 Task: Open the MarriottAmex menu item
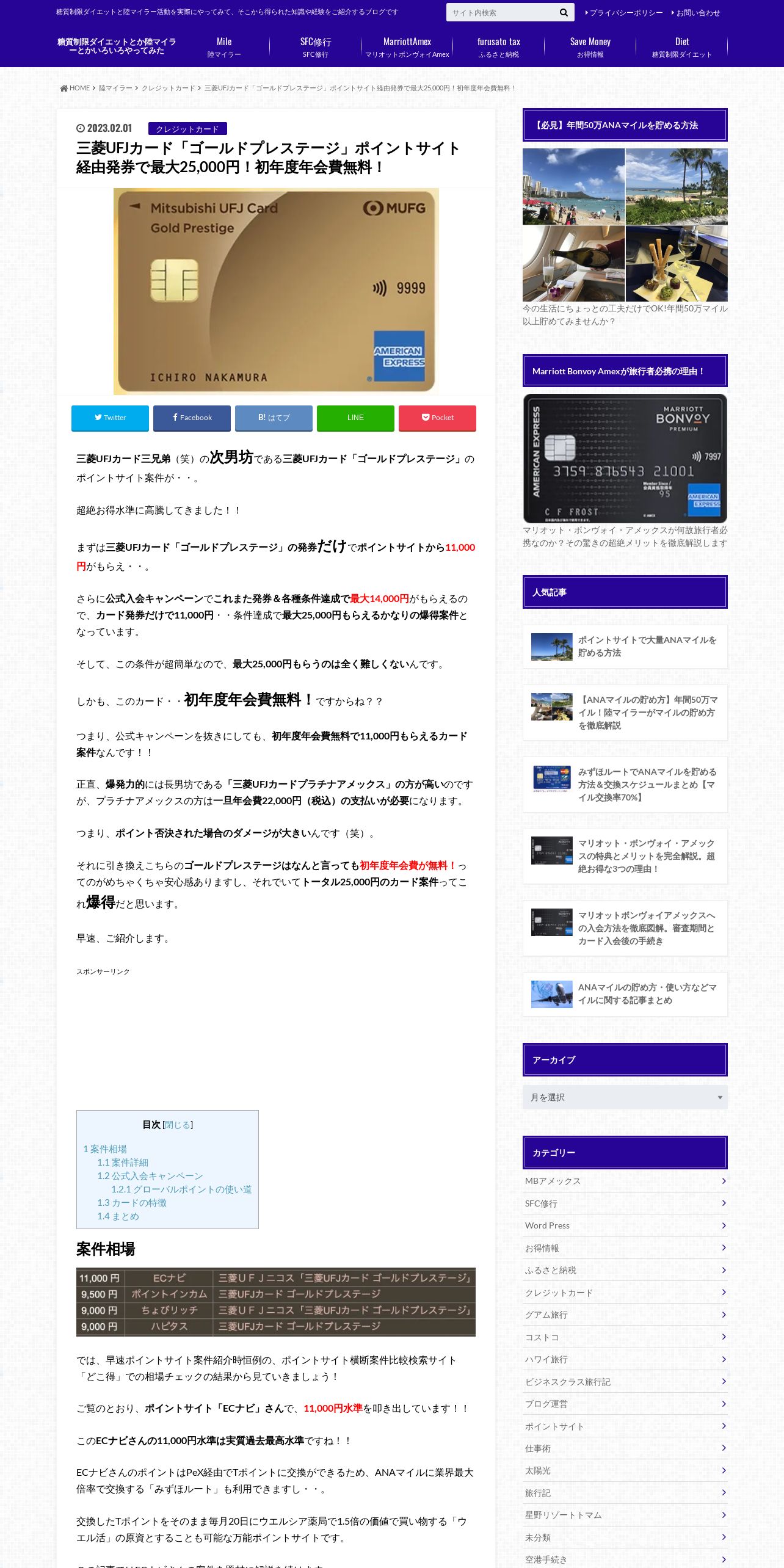click(407, 47)
